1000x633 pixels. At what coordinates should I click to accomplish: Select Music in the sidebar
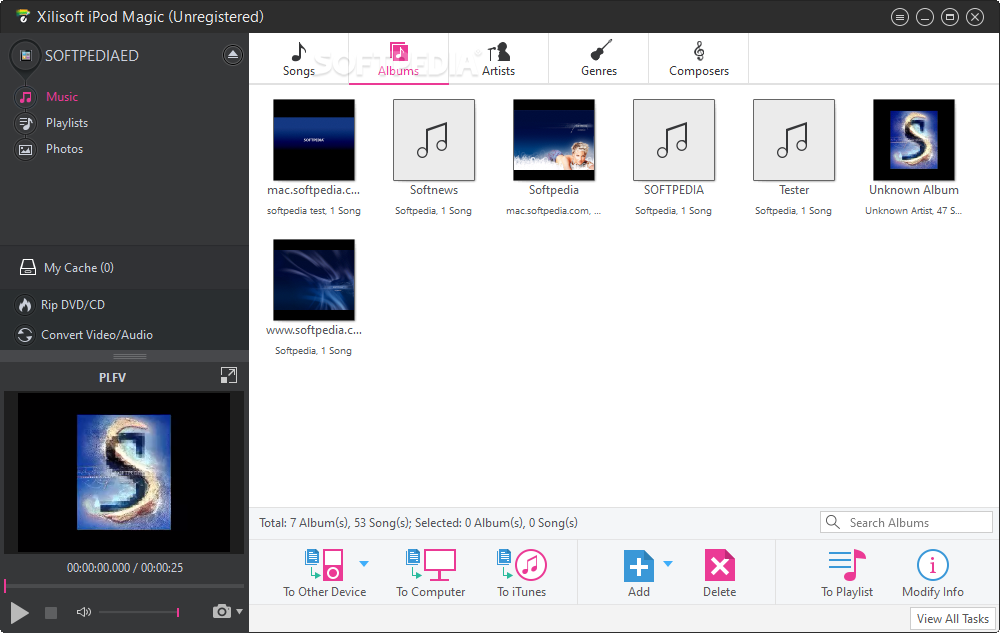pyautogui.click(x=62, y=97)
